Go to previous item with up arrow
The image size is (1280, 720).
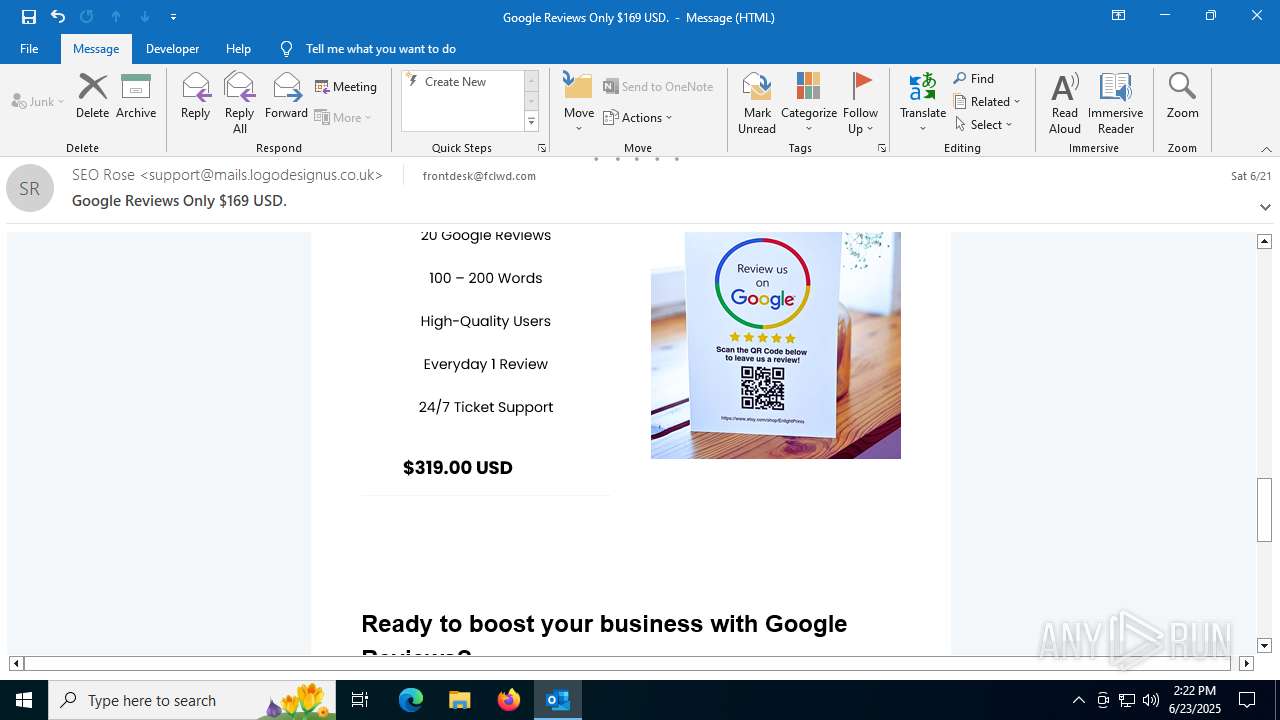click(115, 16)
